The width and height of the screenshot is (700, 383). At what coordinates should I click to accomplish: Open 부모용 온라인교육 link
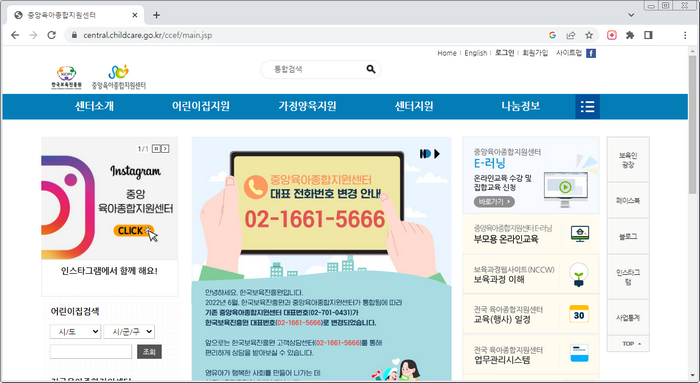click(506, 239)
